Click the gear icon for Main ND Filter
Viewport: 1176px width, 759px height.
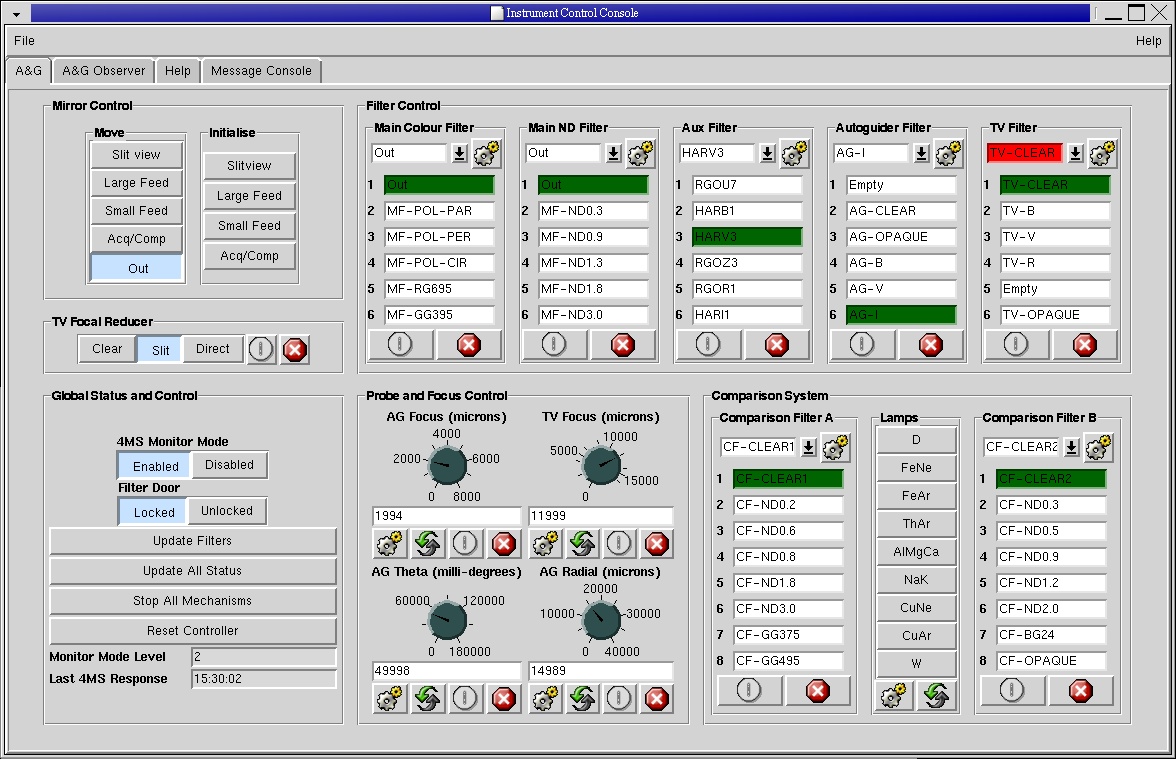pos(640,153)
